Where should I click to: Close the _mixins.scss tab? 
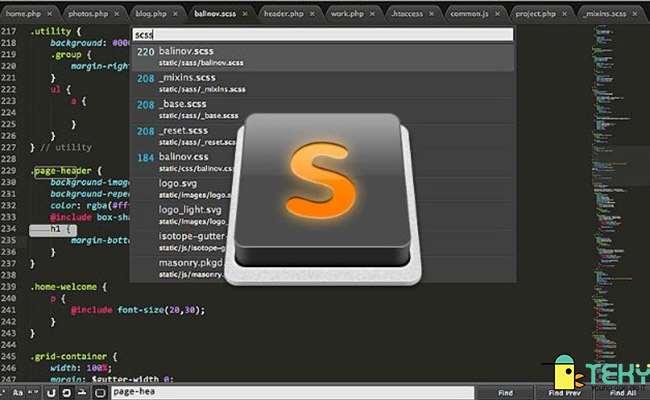pyautogui.click(x=635, y=14)
